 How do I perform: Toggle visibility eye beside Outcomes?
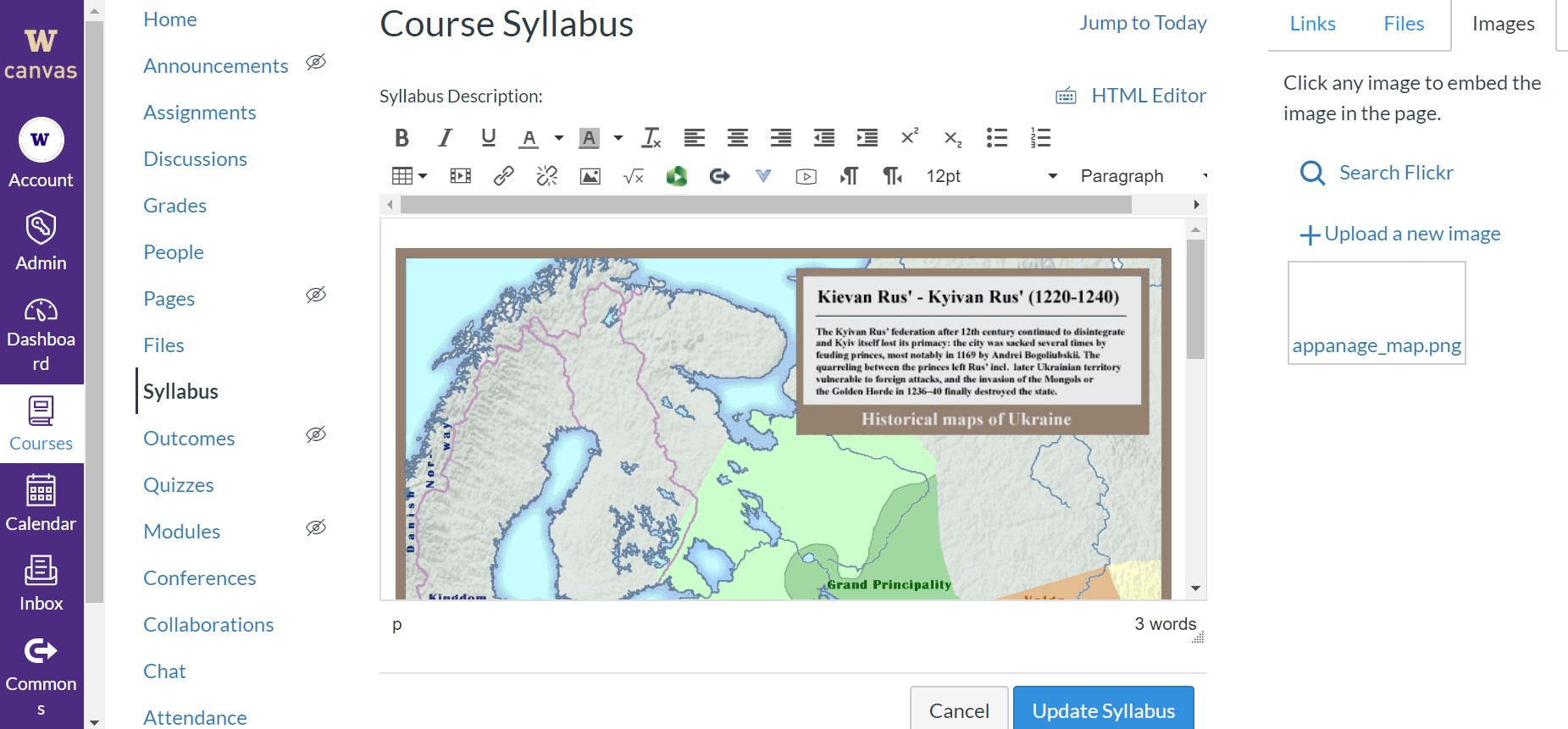pyautogui.click(x=316, y=434)
